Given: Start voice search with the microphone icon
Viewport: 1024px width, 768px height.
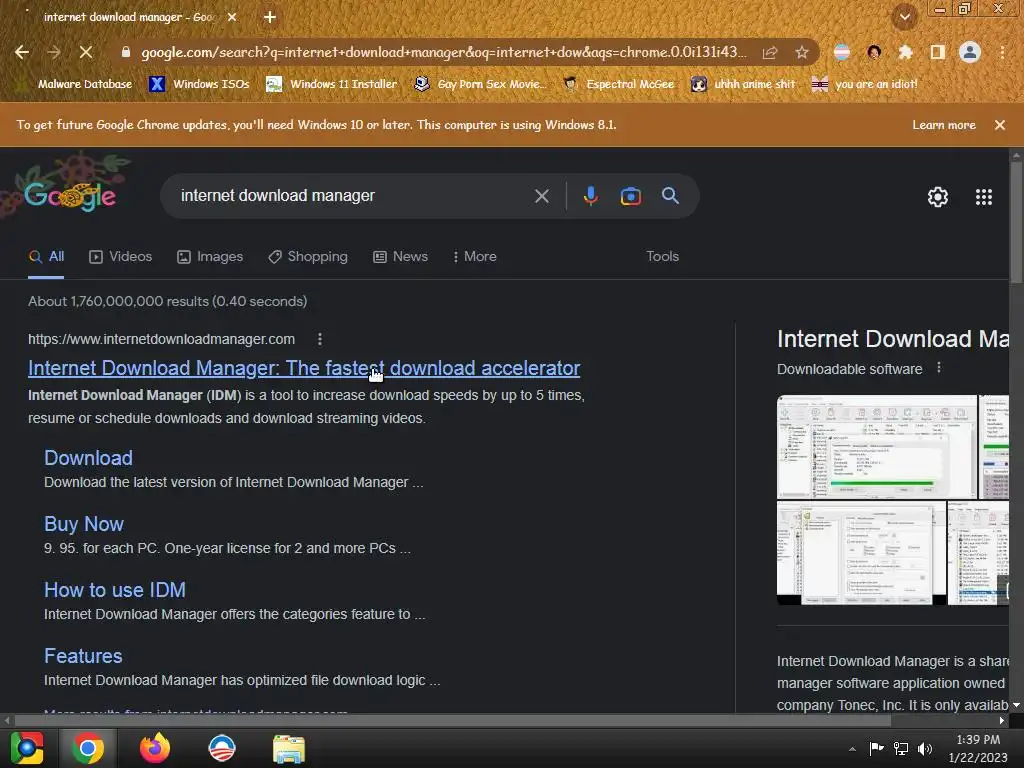Looking at the screenshot, I should (590, 196).
